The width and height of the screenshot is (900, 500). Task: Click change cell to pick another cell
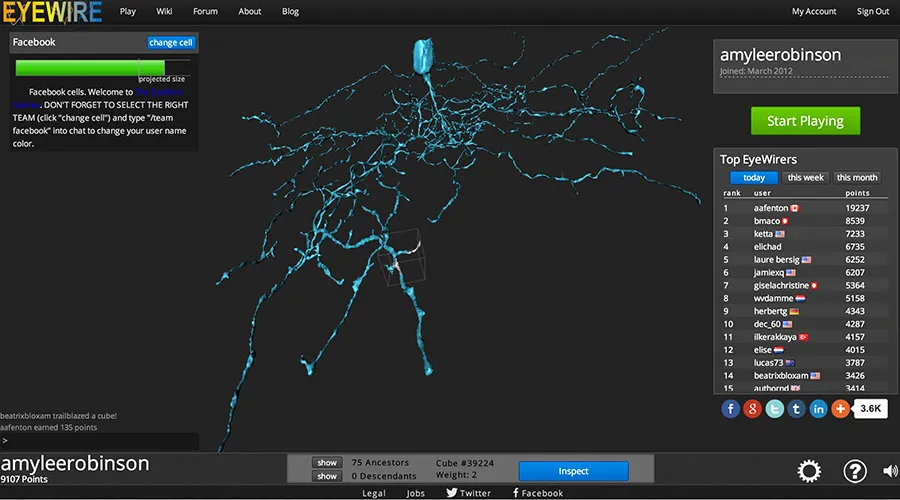point(170,42)
